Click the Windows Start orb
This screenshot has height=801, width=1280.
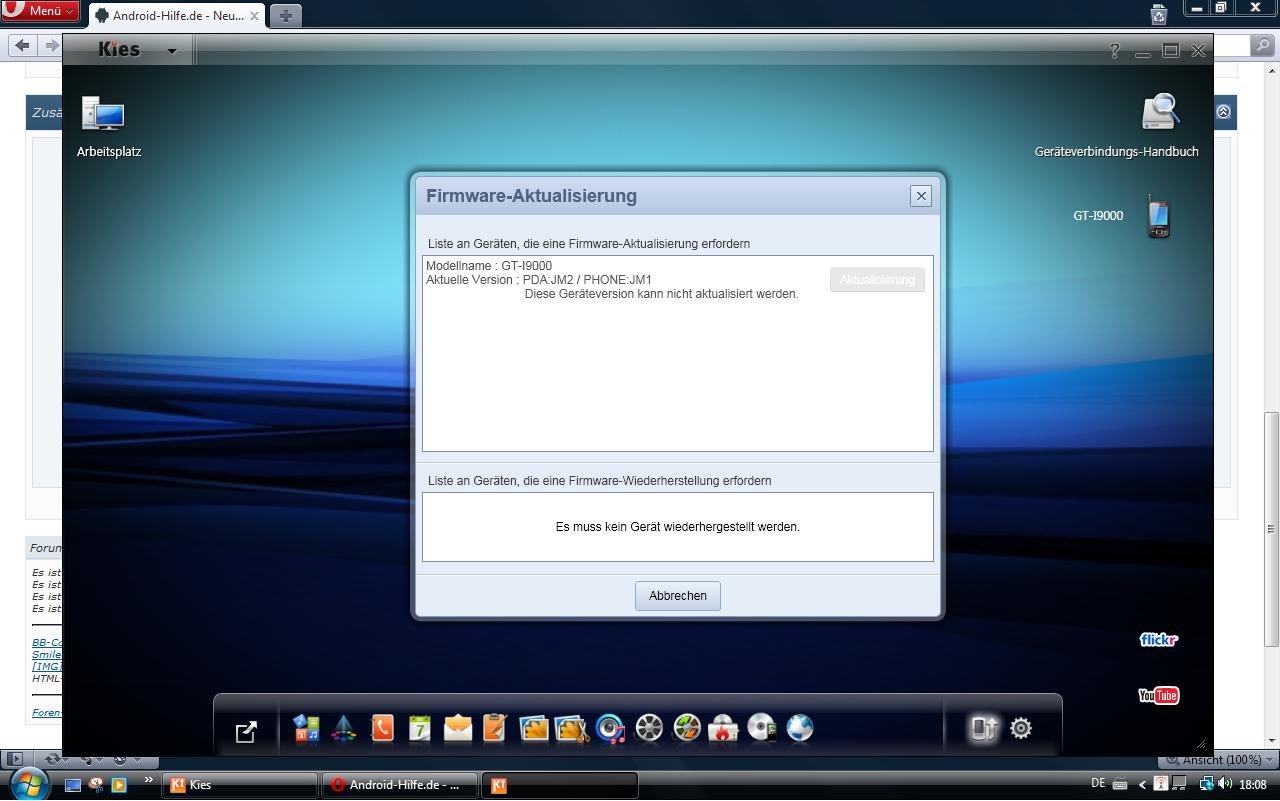(x=28, y=783)
